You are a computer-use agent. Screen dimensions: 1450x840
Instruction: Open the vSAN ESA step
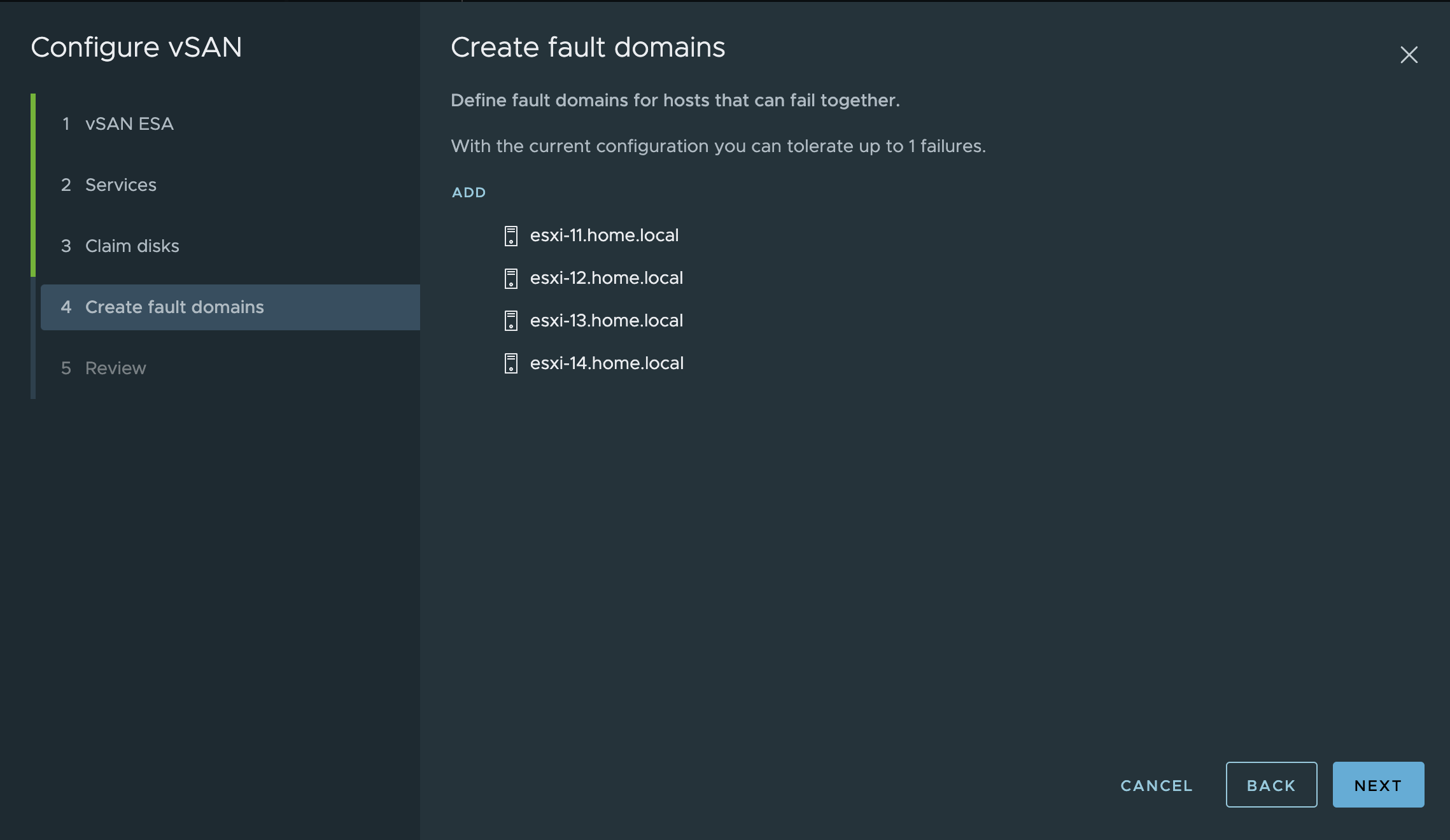pos(129,123)
